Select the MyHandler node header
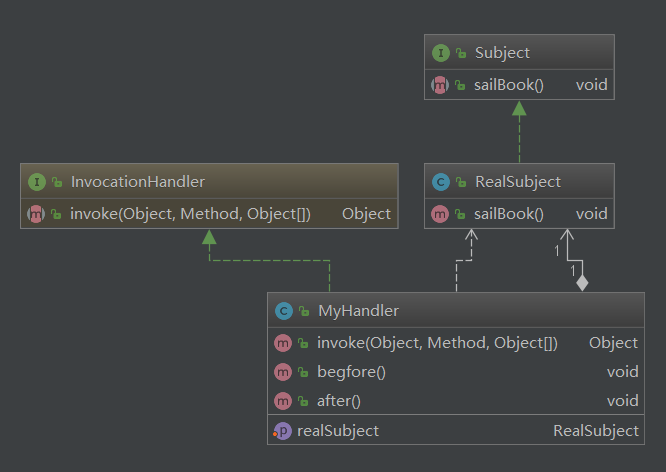This screenshot has height=472, width=666. click(358, 311)
